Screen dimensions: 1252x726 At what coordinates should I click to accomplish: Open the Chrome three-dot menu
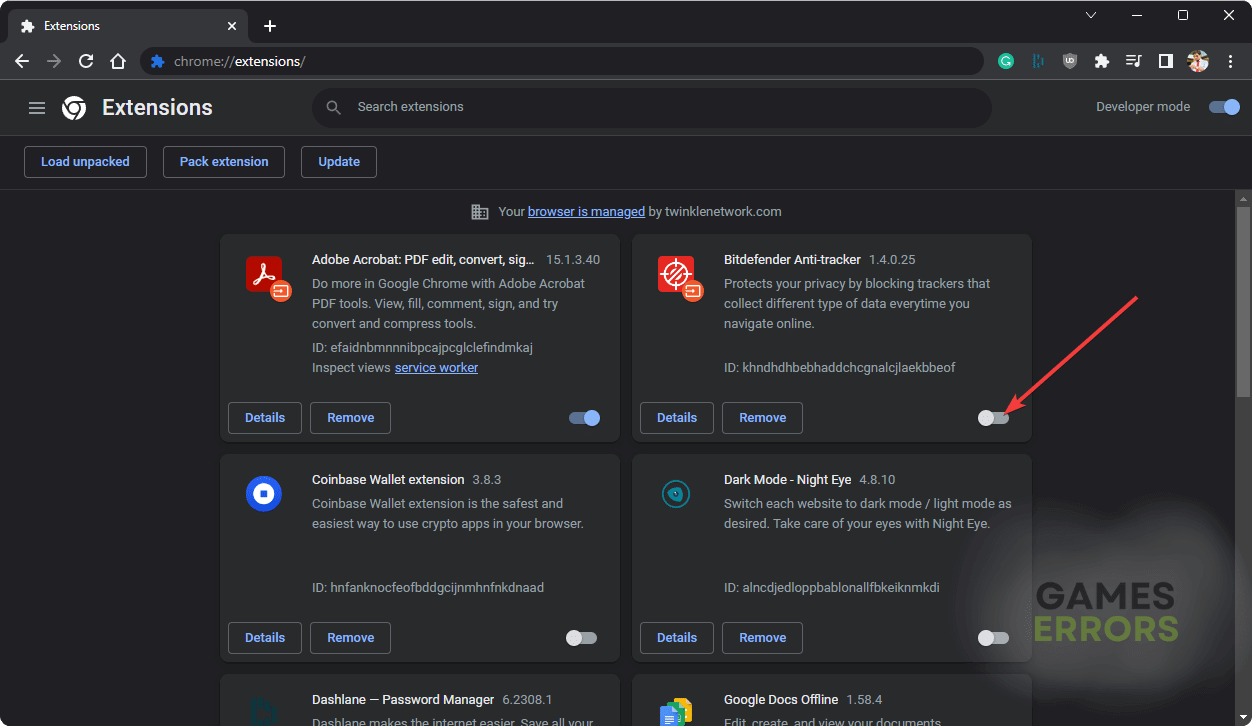pos(1230,61)
